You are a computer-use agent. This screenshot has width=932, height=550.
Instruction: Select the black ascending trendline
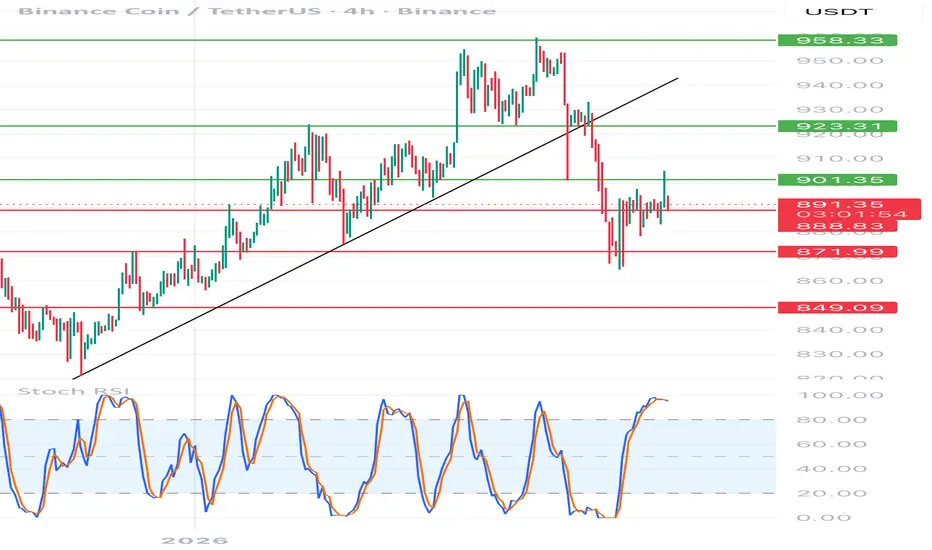tap(374, 228)
